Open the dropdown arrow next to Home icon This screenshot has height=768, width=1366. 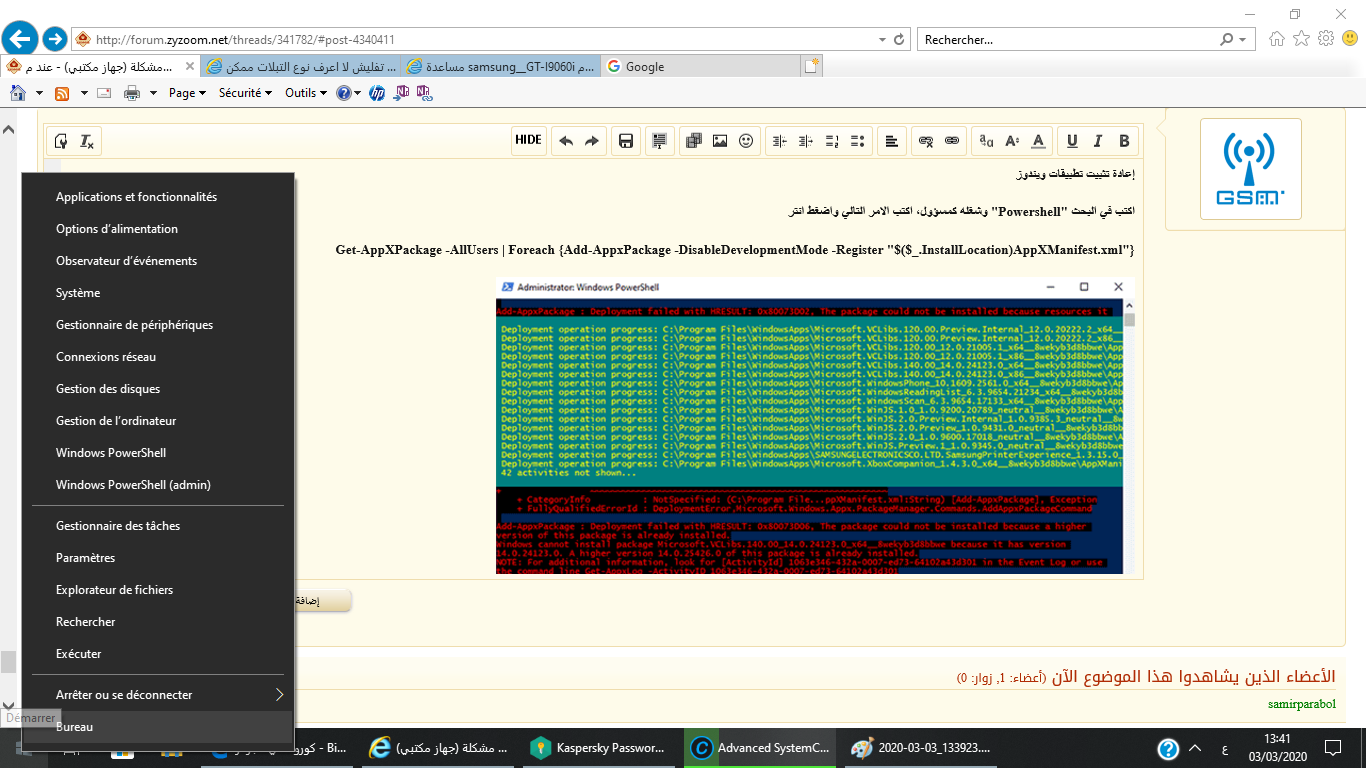point(39,93)
